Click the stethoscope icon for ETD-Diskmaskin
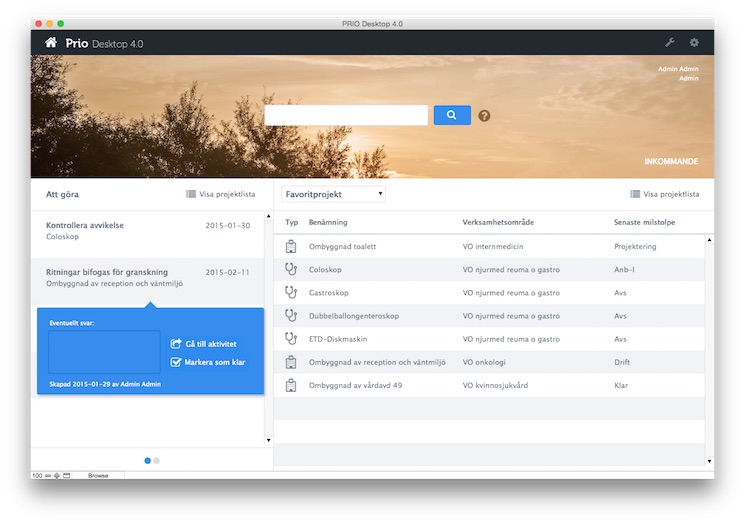The image size is (745, 523). 292,338
